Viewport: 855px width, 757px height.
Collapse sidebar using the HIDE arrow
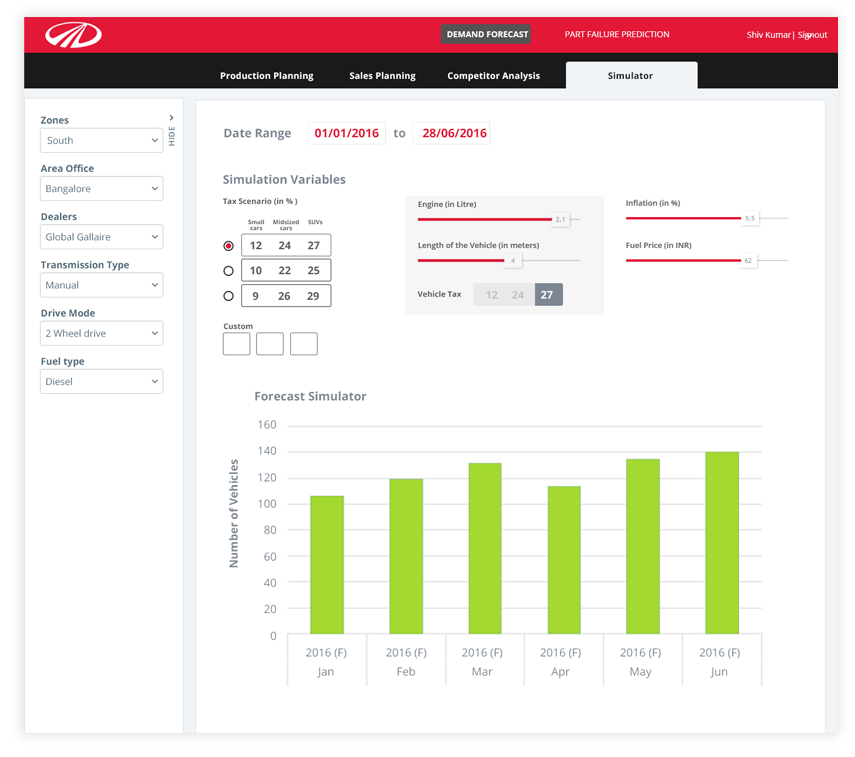(172, 119)
